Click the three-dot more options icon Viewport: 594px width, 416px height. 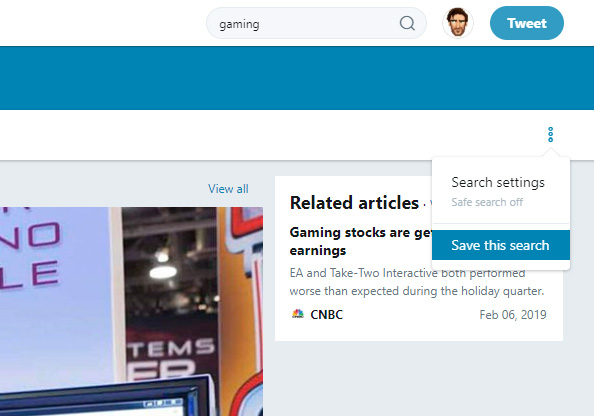[x=550, y=134]
